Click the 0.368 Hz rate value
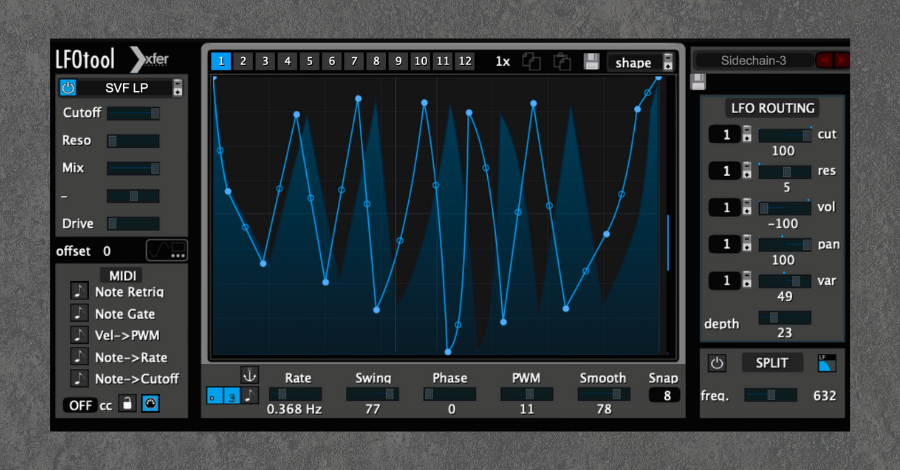This screenshot has width=900, height=470. click(x=294, y=409)
